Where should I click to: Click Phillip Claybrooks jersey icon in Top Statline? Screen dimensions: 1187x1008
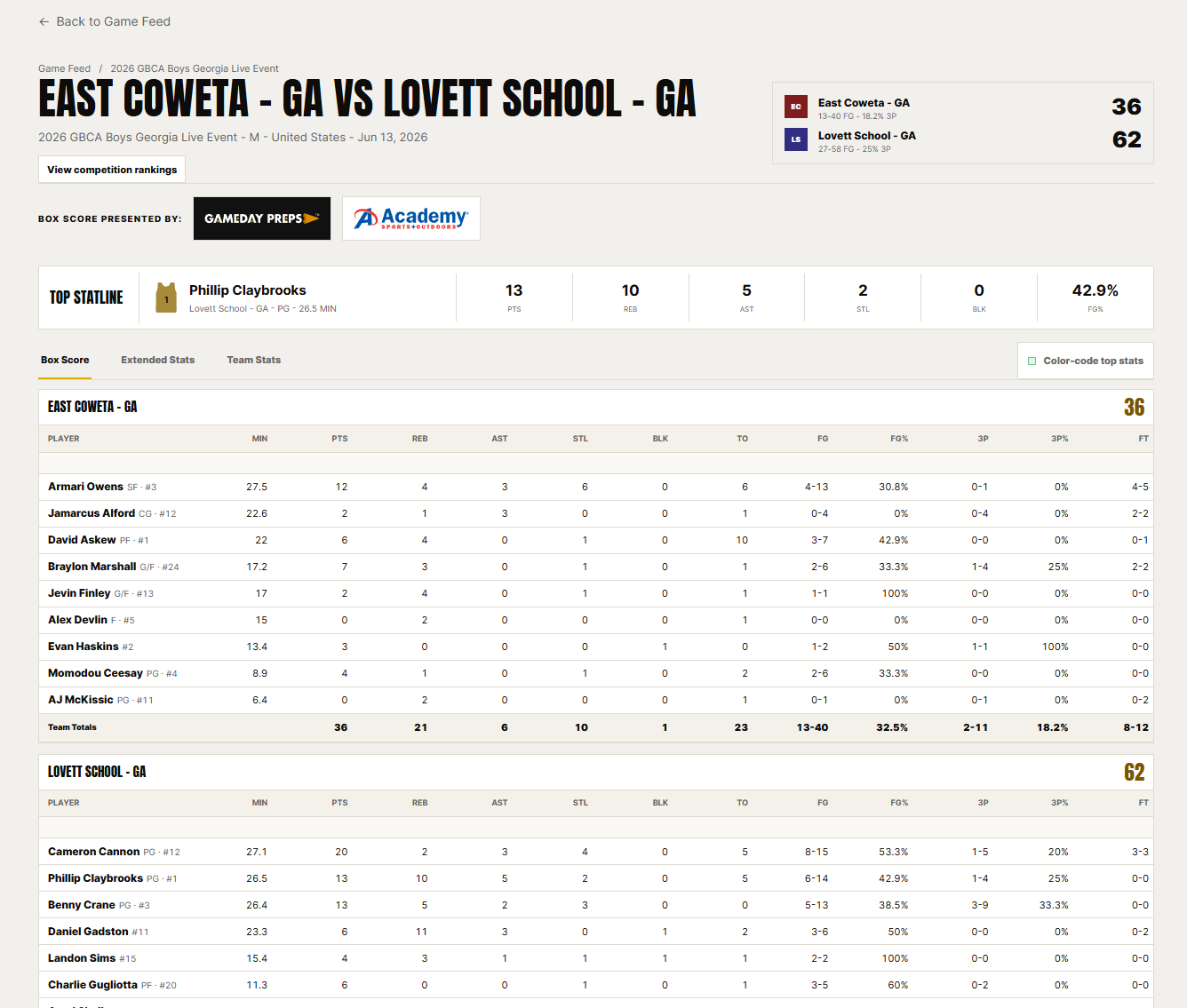tap(166, 298)
